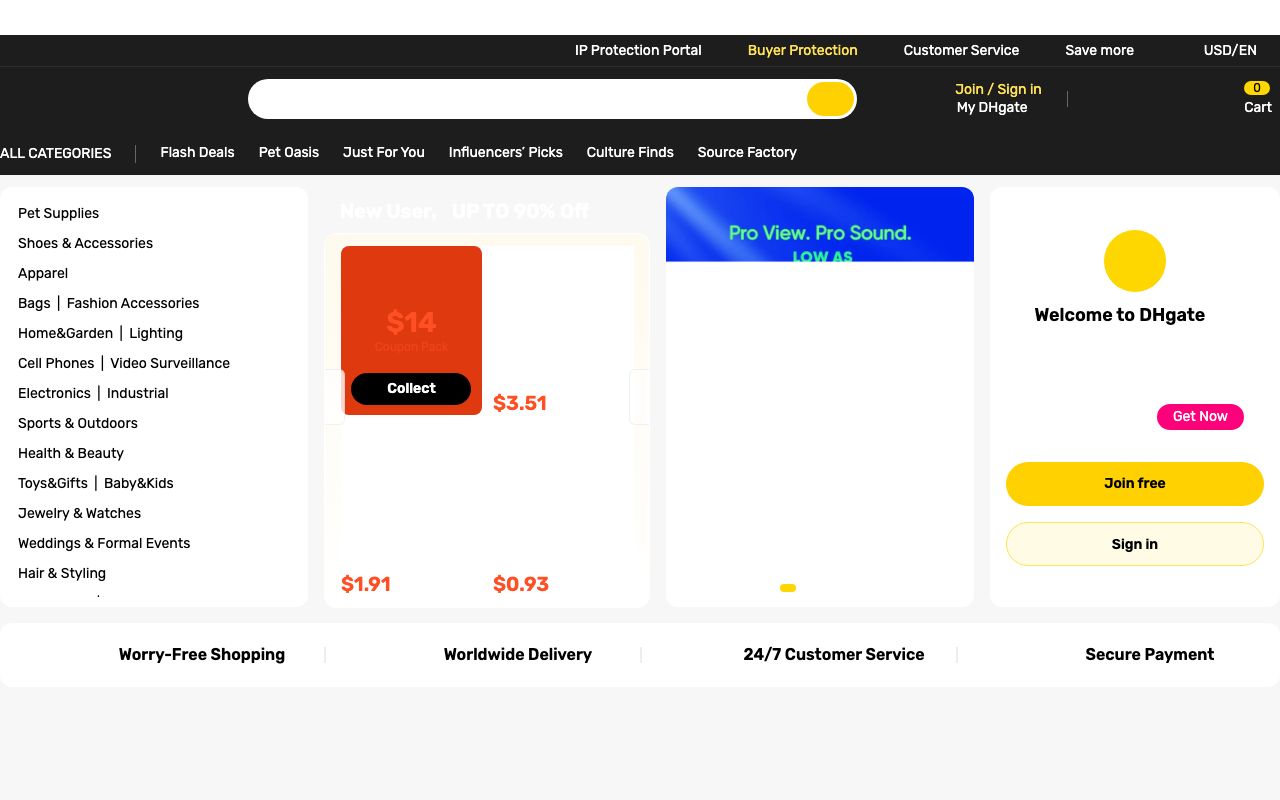Open the Fashion Accessories category

click(133, 303)
